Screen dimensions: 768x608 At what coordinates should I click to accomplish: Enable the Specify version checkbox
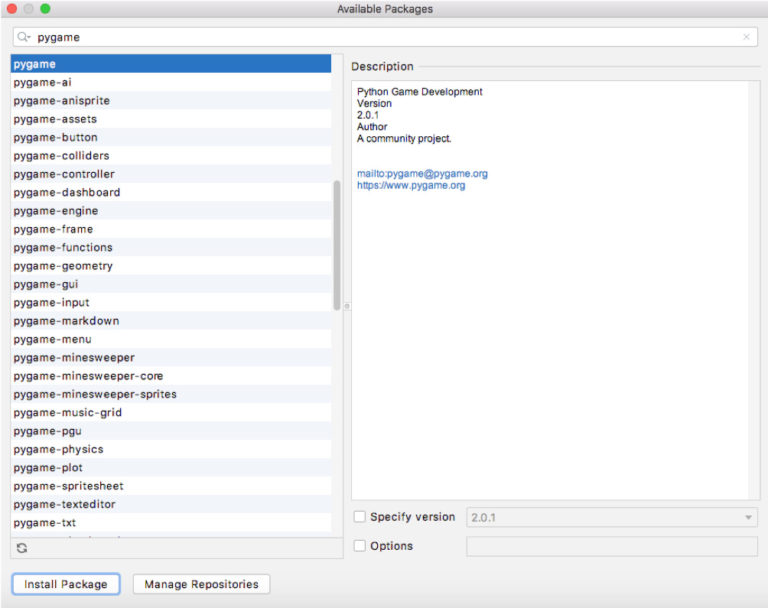[x=360, y=517]
